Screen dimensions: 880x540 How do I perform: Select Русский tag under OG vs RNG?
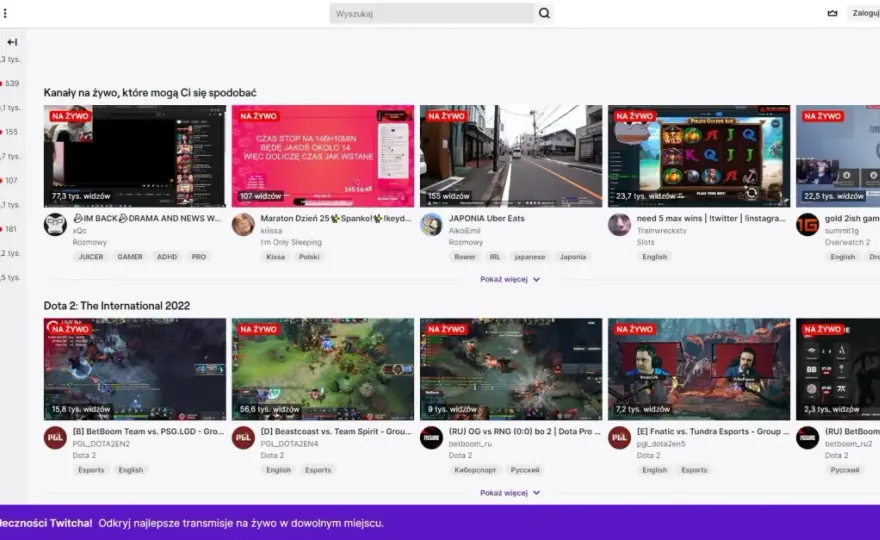click(x=525, y=470)
